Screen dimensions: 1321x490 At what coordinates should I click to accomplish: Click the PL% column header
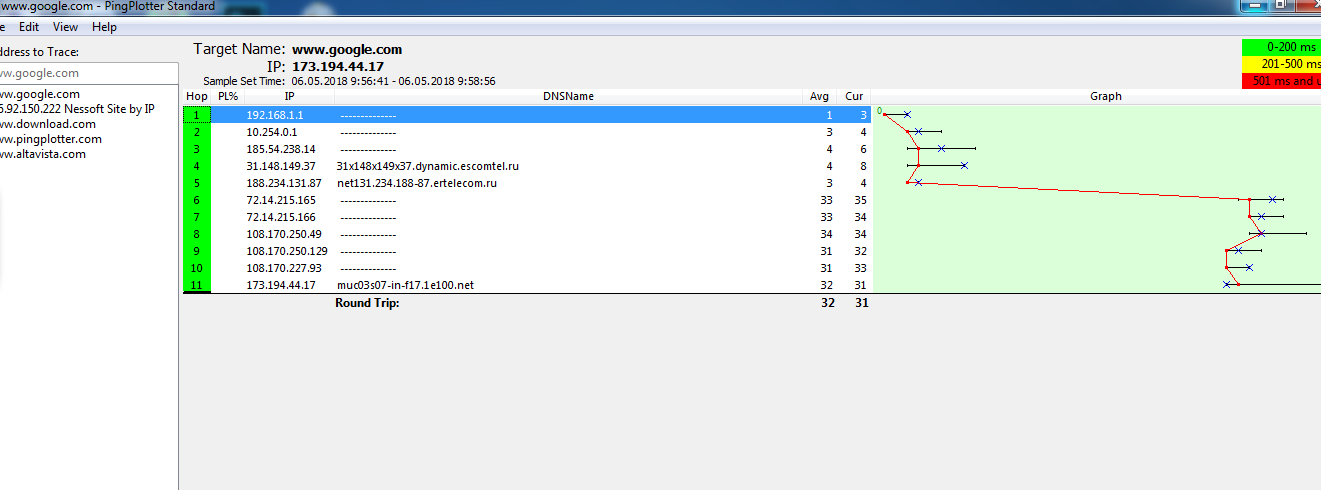[x=228, y=97]
